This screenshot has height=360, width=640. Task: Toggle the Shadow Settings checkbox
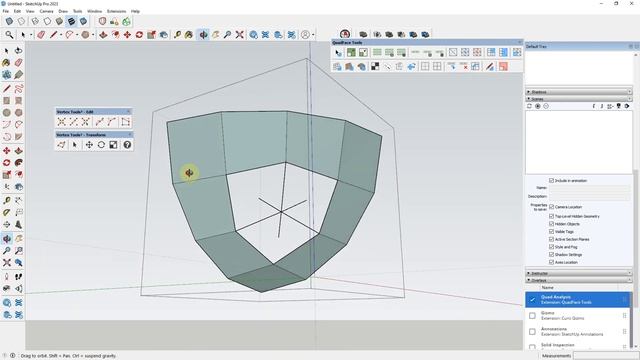click(x=551, y=255)
